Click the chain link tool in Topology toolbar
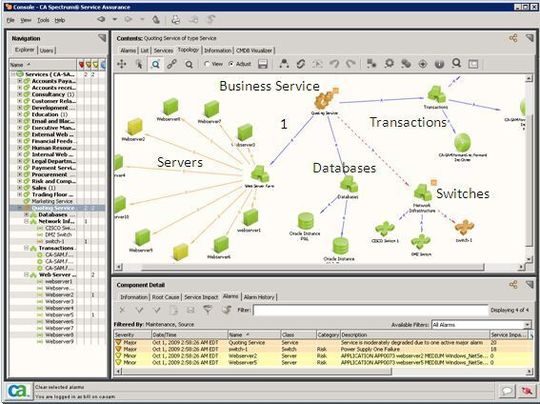540x404 pixels. [x=172, y=64]
